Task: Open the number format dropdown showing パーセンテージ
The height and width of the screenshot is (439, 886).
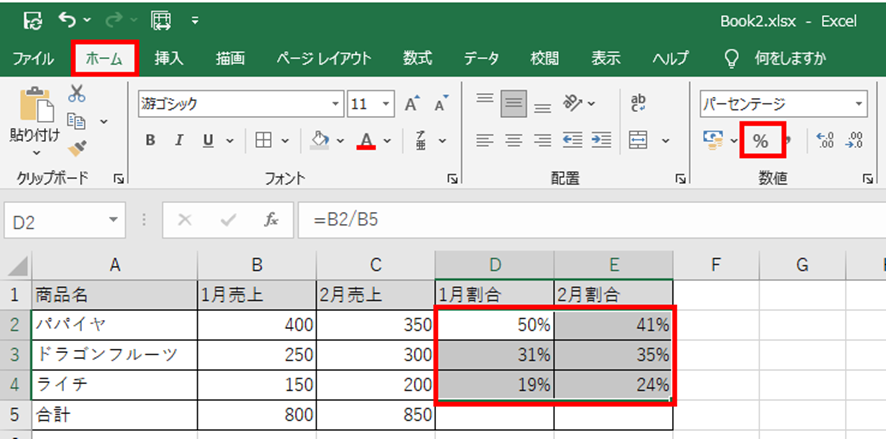Action: click(x=859, y=104)
